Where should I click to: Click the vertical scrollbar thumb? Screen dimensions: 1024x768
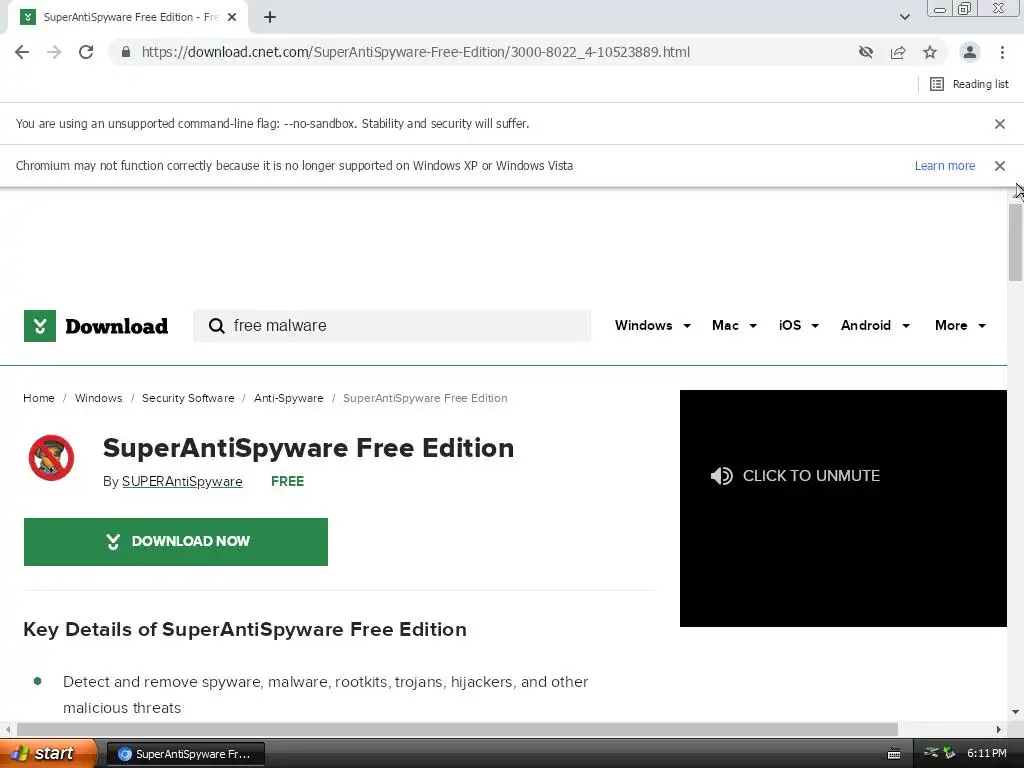point(1015,242)
